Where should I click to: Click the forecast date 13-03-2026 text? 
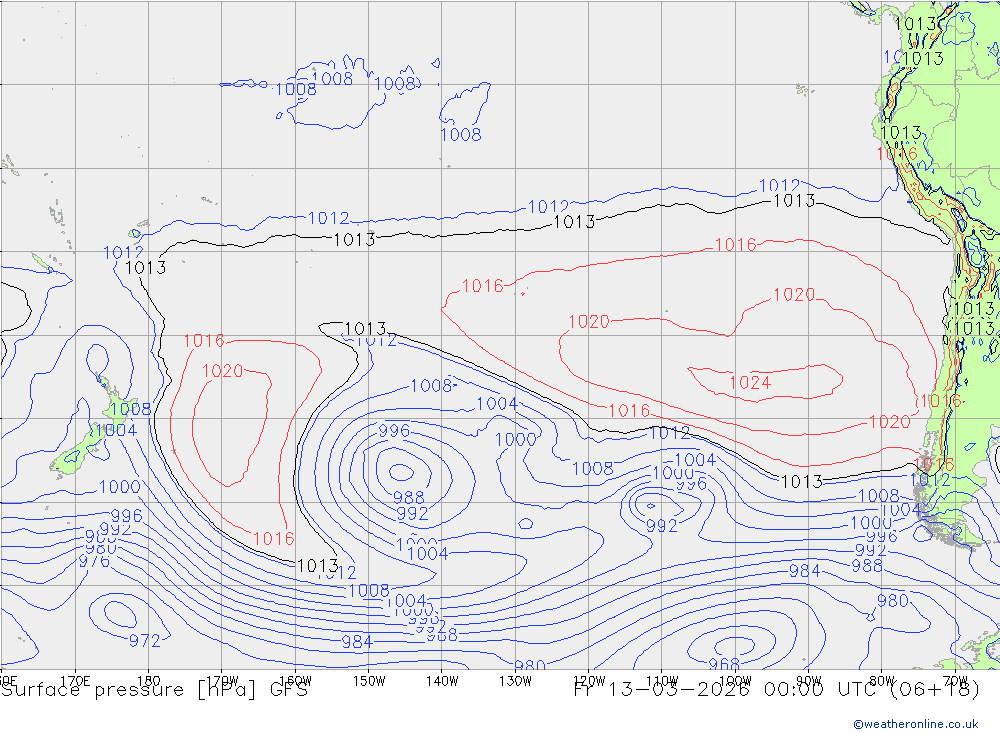point(677,690)
